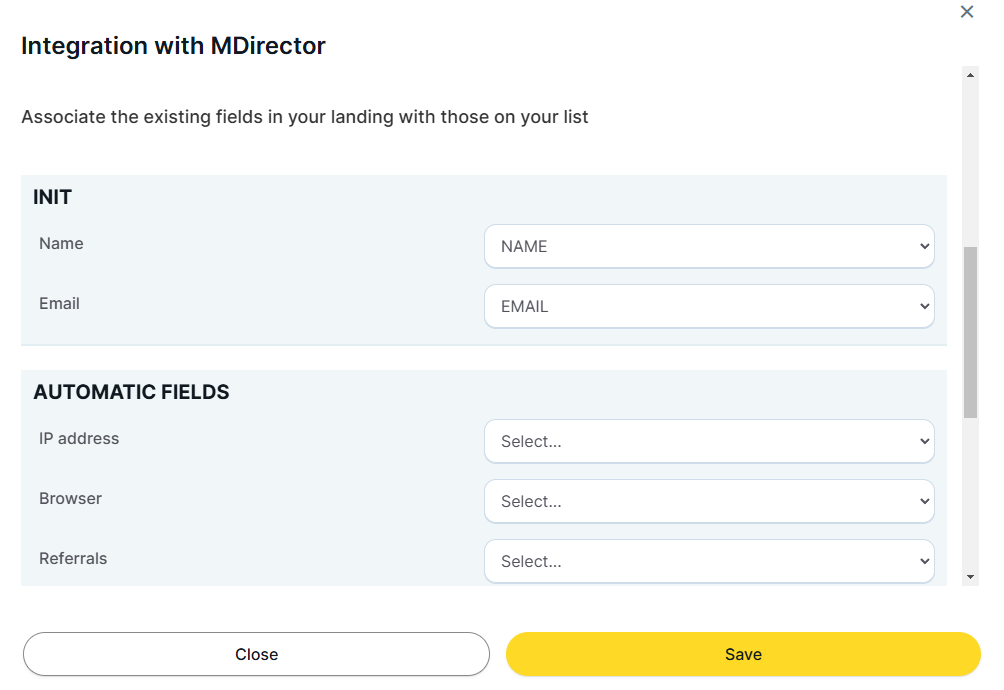Screen dimensions: 1004x690
Task: Close the MDirector integration dialog with X
Action: coord(967,12)
